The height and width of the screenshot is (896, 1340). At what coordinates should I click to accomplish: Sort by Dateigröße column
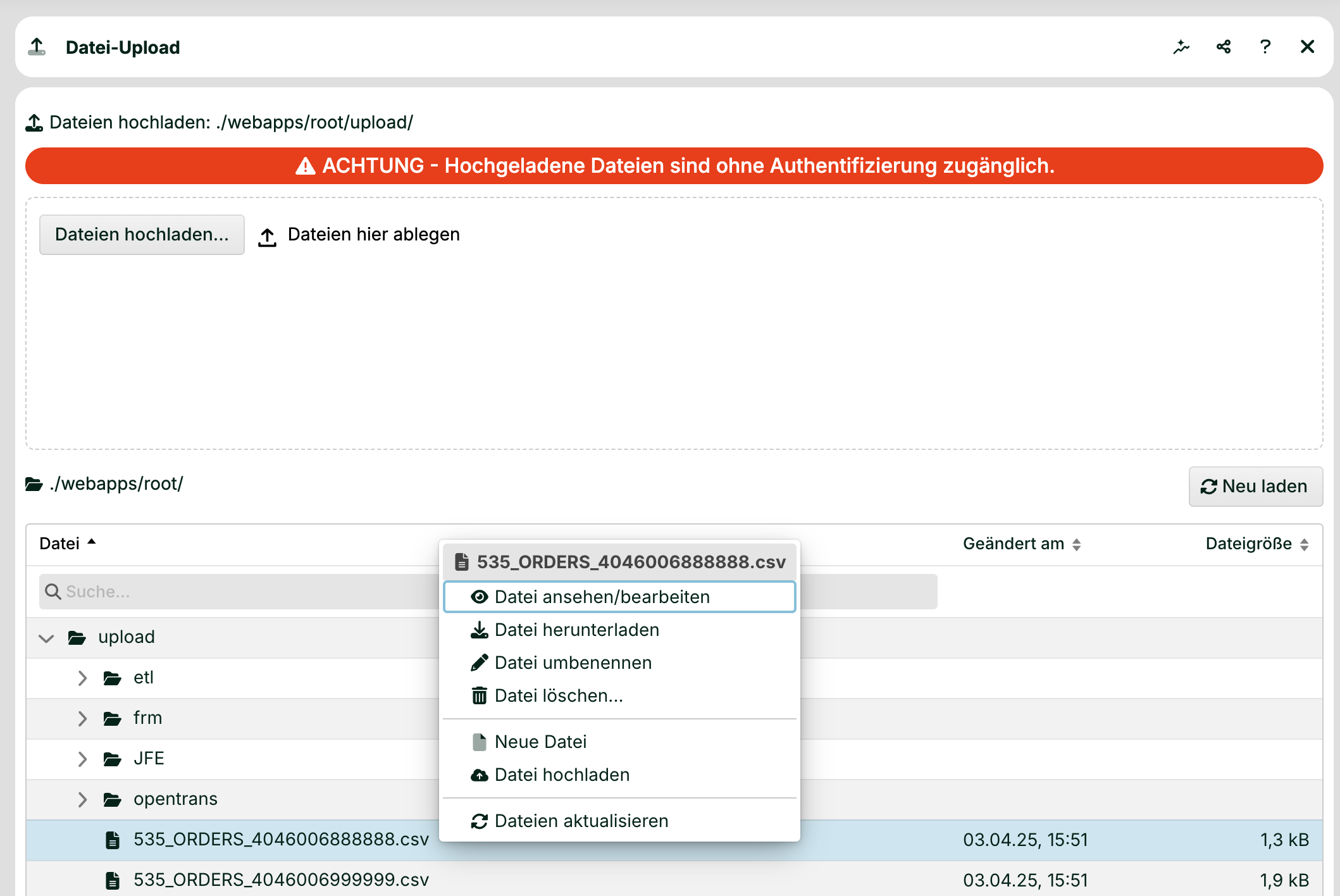1257,544
